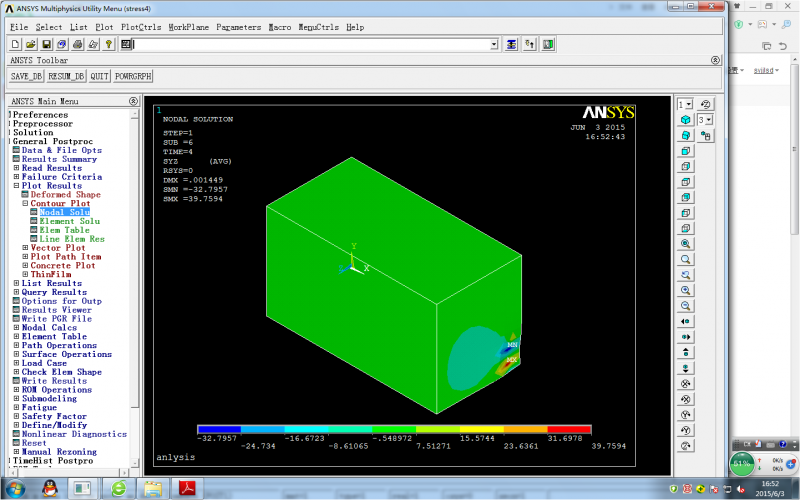Open the Report Generator icon
The image size is (800, 500).
[x=93, y=44]
